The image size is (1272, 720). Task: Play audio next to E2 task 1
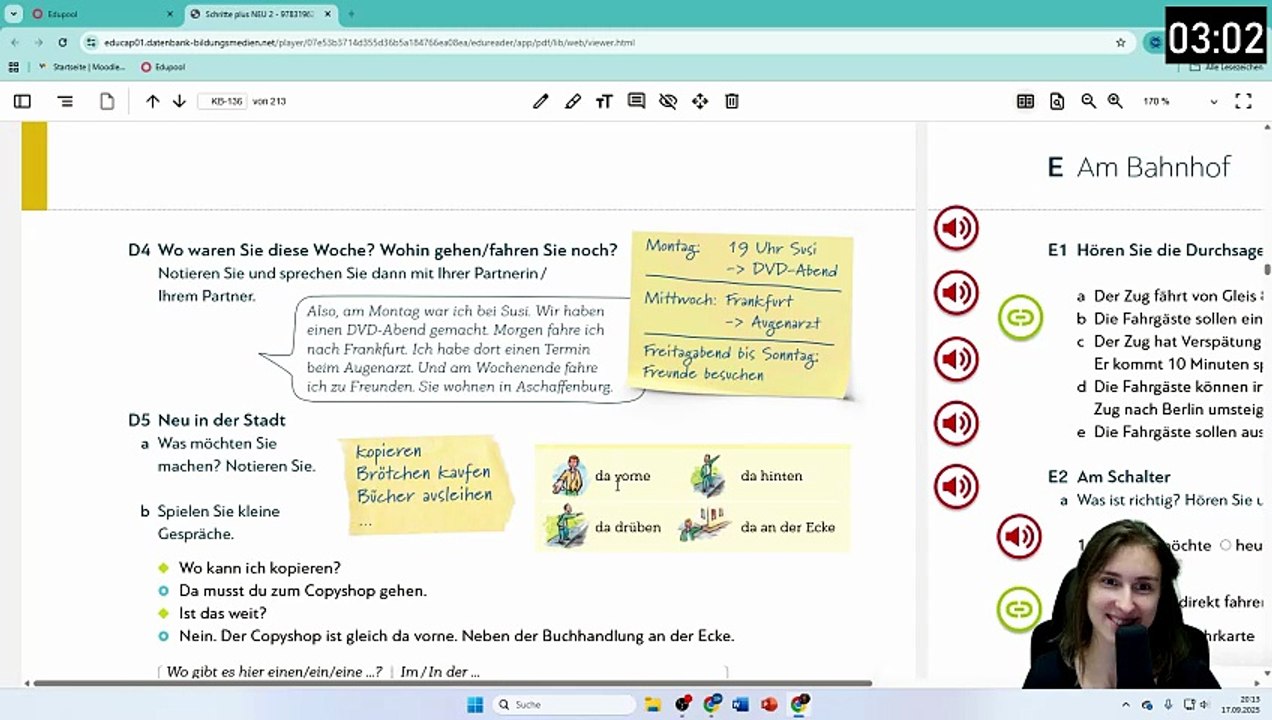point(1019,537)
